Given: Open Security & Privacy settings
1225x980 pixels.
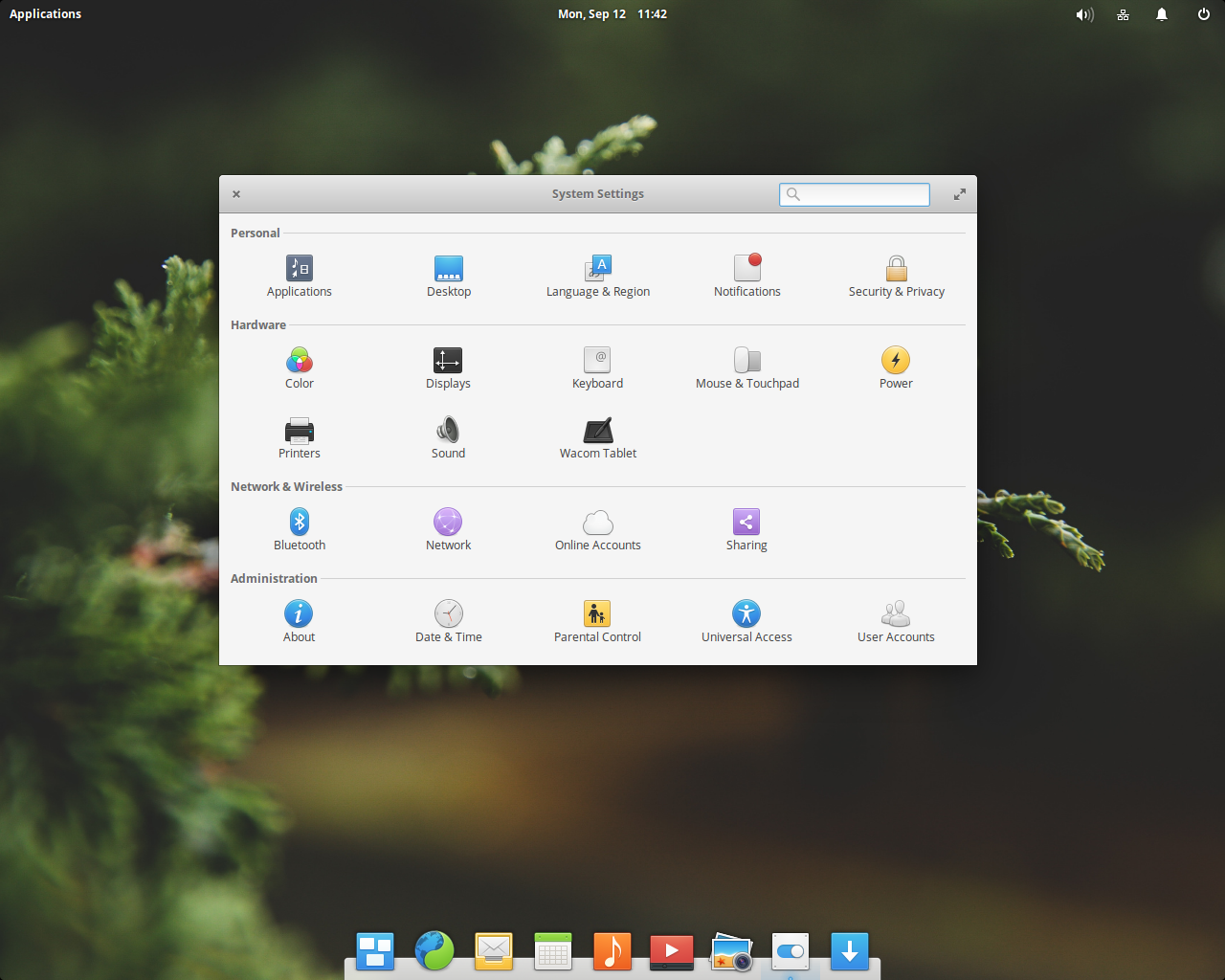Looking at the screenshot, I should tap(897, 278).
